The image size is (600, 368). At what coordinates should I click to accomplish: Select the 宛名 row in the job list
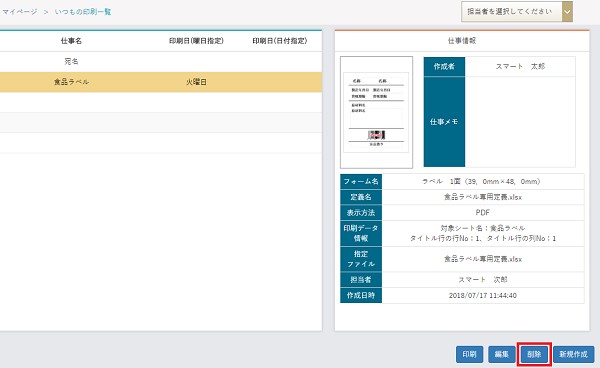[x=161, y=62]
